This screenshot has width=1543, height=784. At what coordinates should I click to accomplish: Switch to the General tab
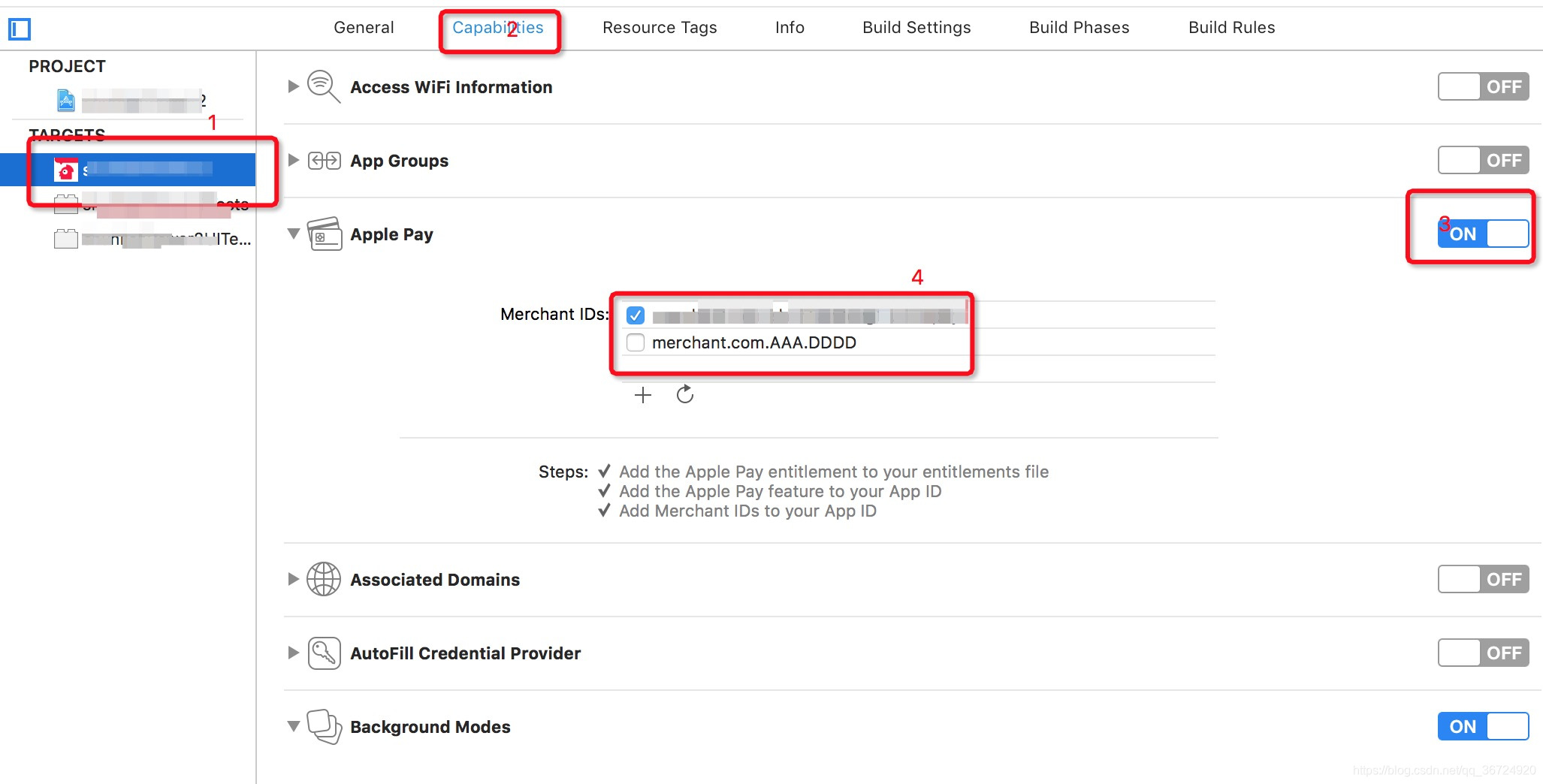point(364,28)
